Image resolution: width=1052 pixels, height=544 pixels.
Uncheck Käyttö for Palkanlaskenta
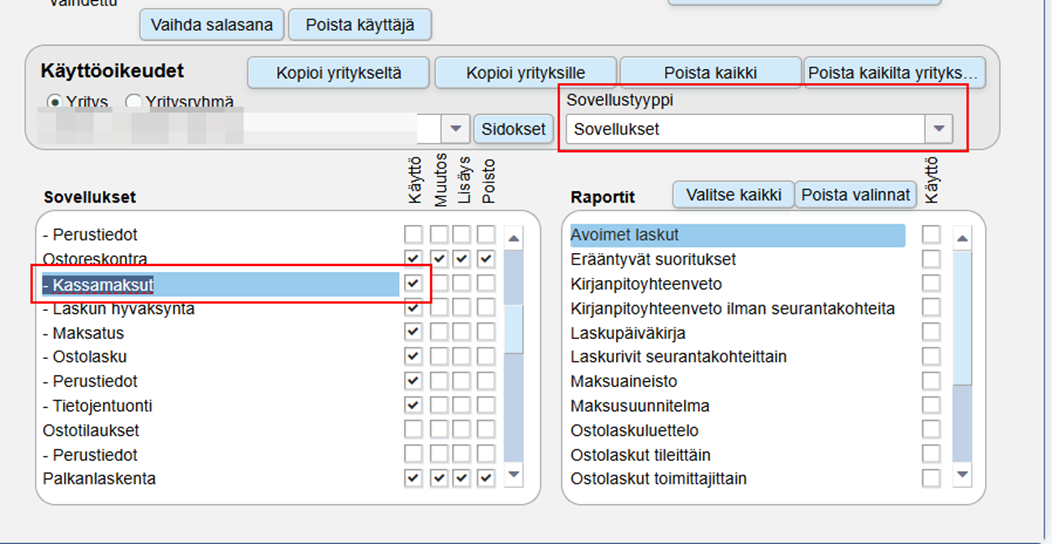coord(413,478)
